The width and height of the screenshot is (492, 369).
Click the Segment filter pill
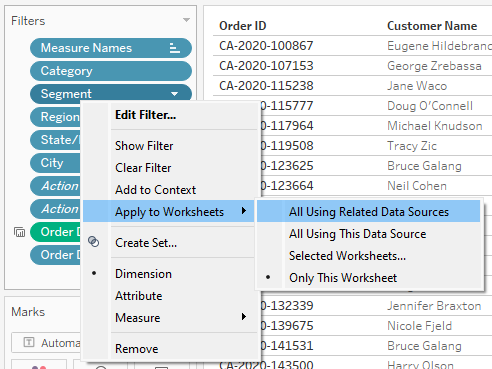[x=111, y=93]
